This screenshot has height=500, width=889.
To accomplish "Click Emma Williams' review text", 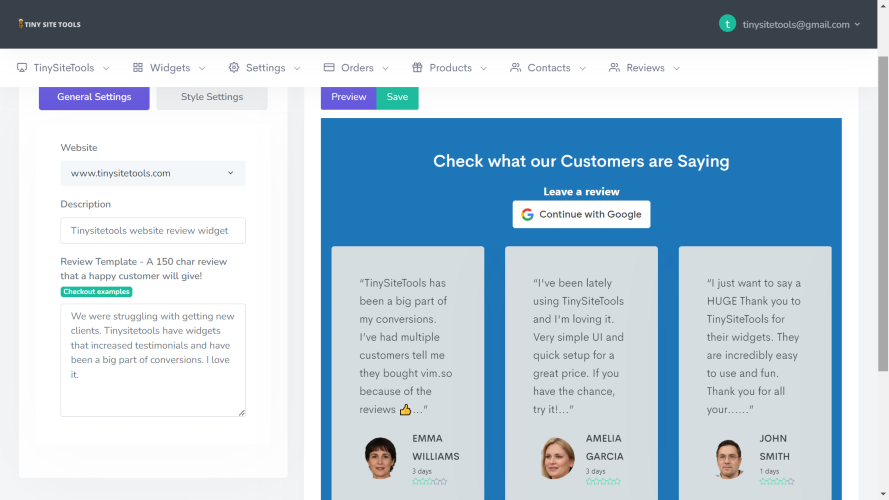I will point(406,346).
